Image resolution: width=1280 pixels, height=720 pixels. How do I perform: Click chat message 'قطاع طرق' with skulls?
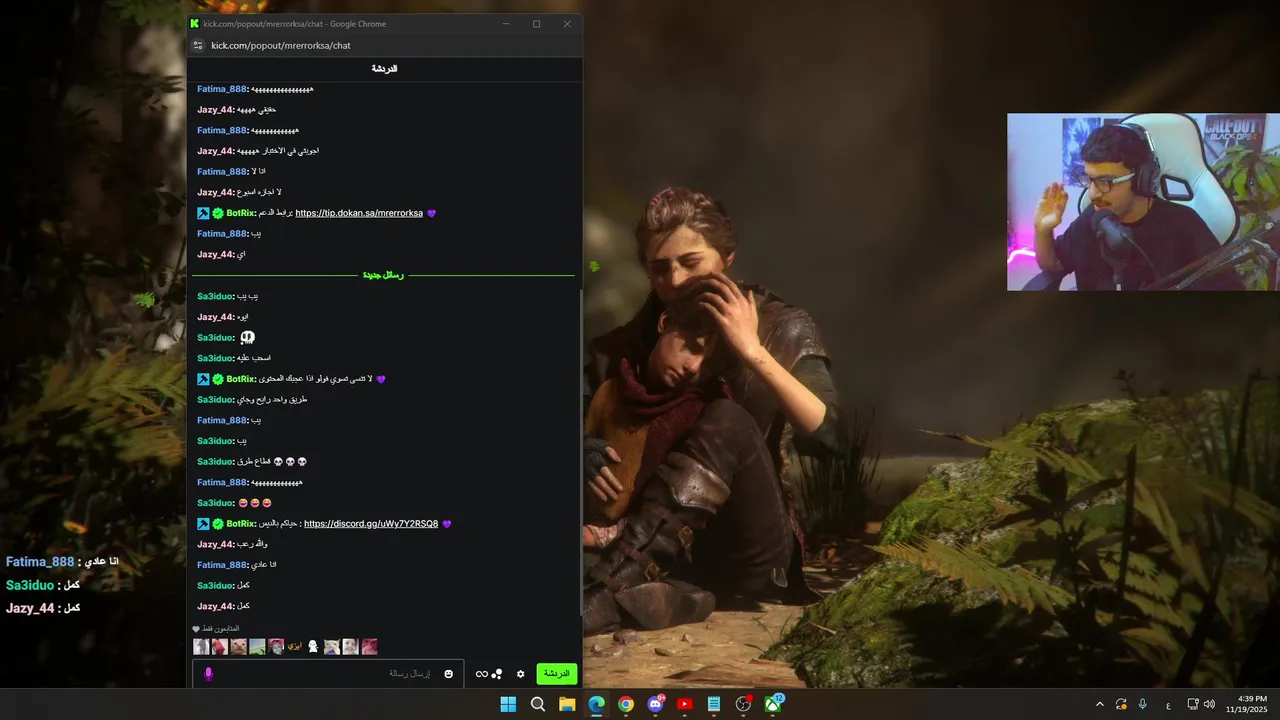click(x=272, y=462)
